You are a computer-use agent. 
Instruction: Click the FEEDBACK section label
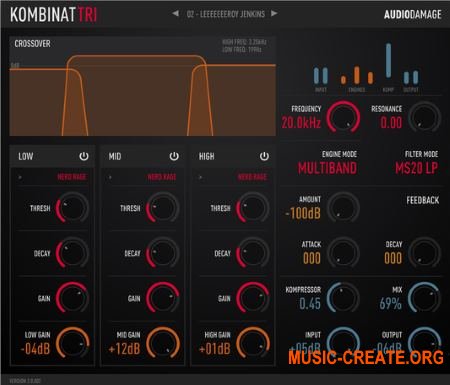coord(423,200)
